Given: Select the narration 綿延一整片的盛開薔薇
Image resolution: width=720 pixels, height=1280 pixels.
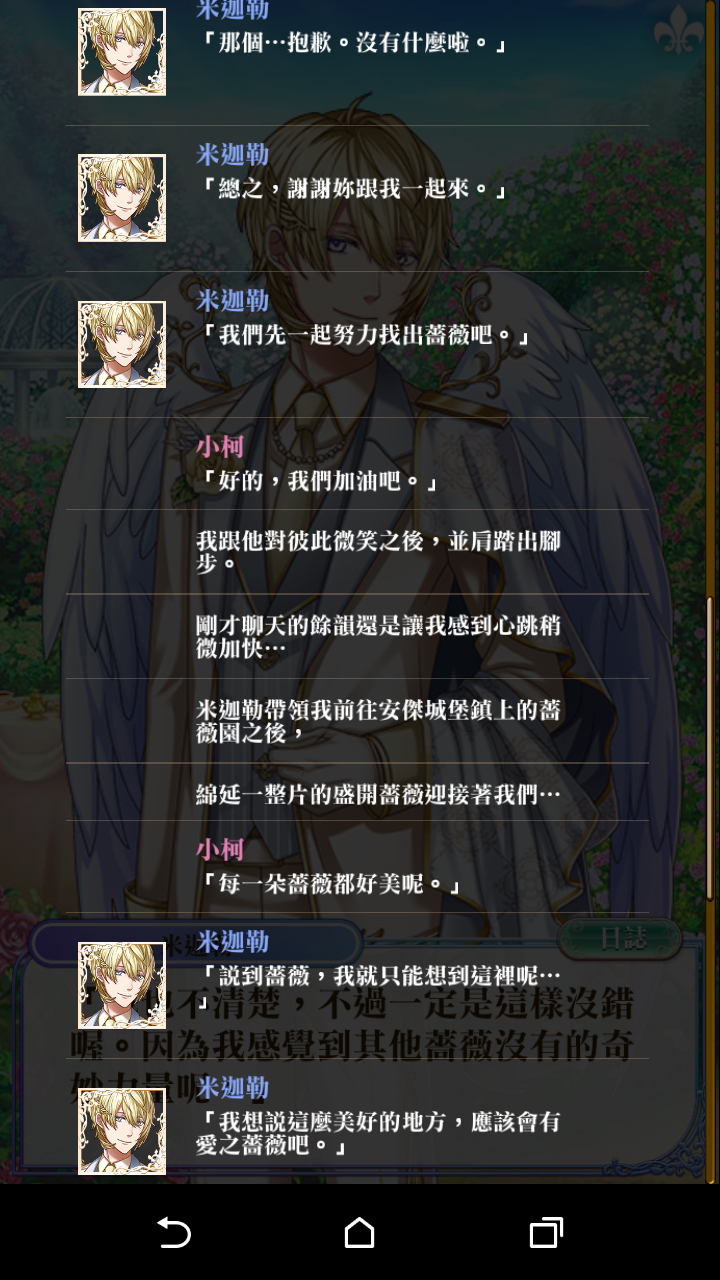Looking at the screenshot, I should click(x=378, y=794).
